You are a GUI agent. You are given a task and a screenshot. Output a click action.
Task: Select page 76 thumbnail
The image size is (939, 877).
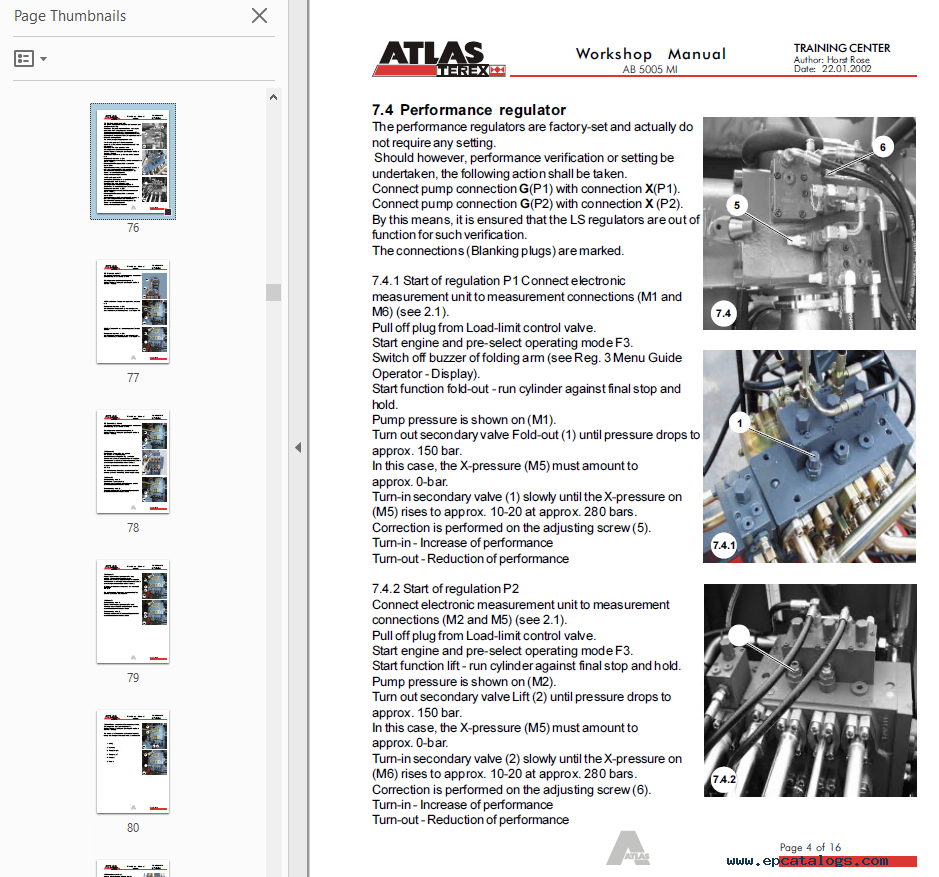pyautogui.click(x=133, y=161)
